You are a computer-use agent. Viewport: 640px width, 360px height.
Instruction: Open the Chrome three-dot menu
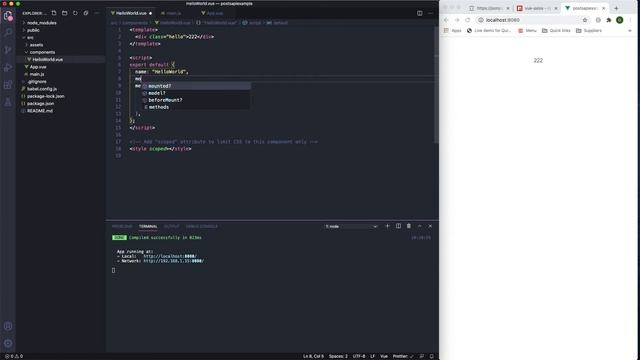pyautogui.click(x=630, y=20)
